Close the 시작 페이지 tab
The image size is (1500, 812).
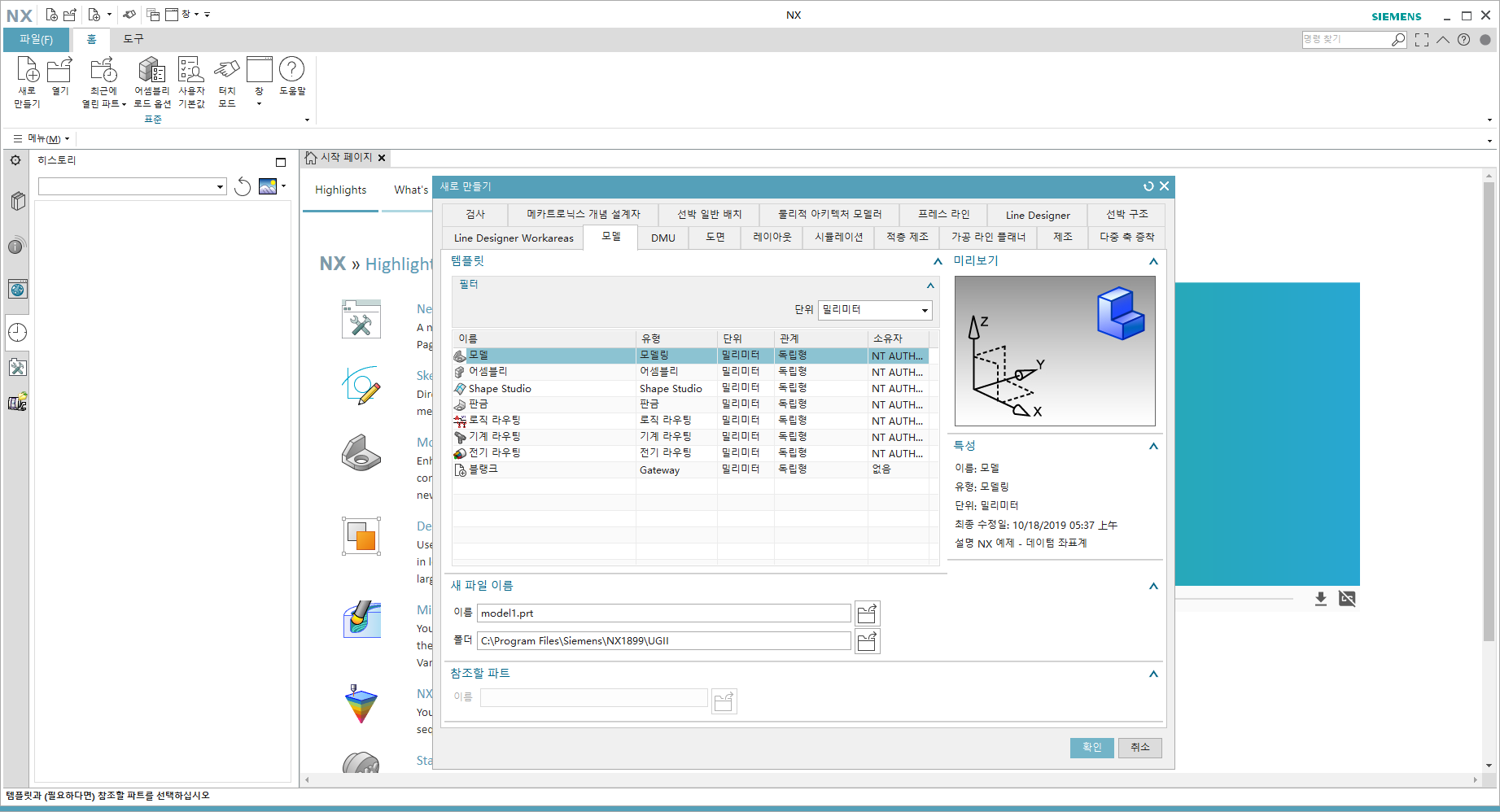coord(382,158)
